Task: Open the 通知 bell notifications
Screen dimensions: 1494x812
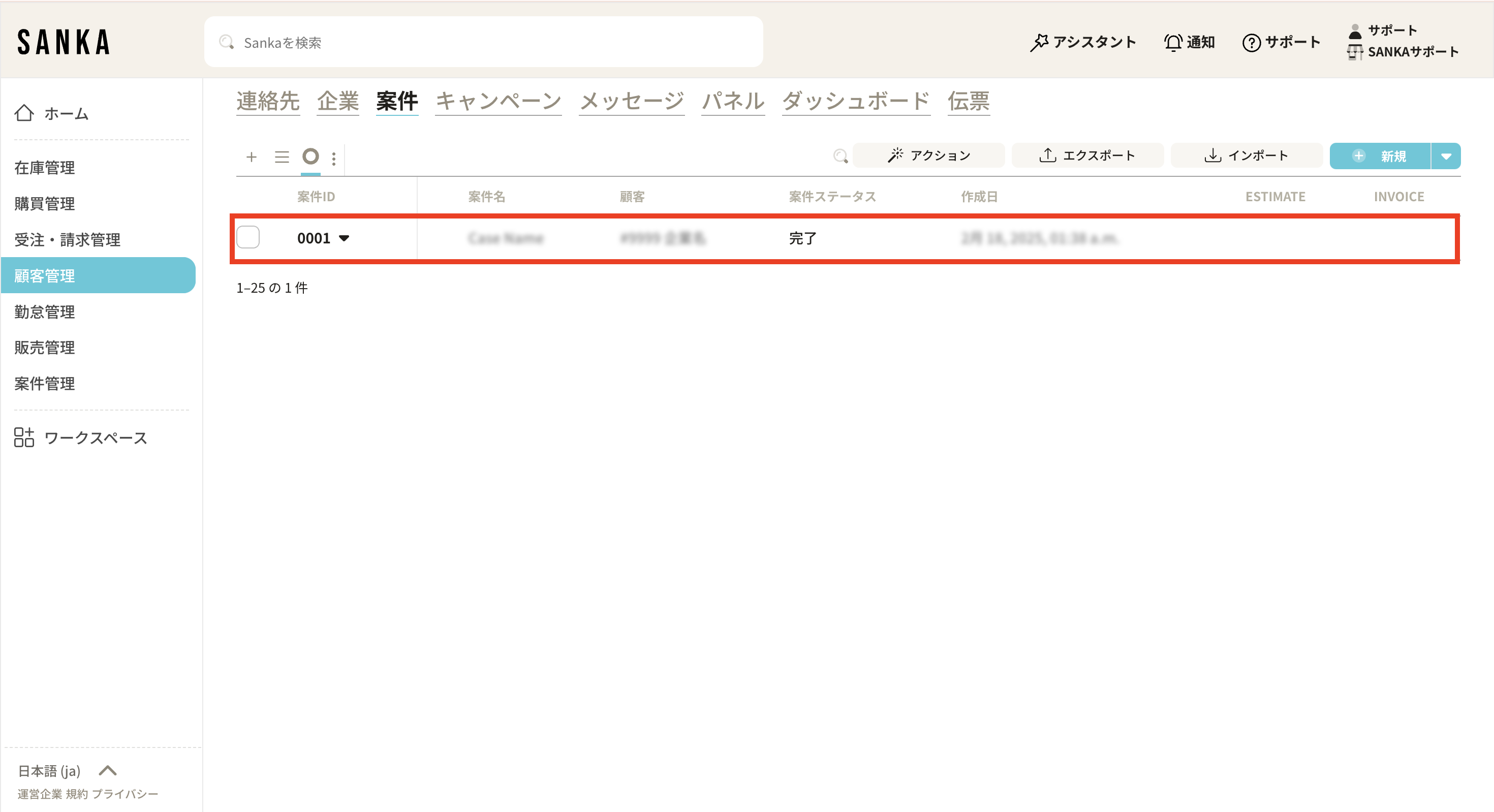Action: coord(1189,42)
